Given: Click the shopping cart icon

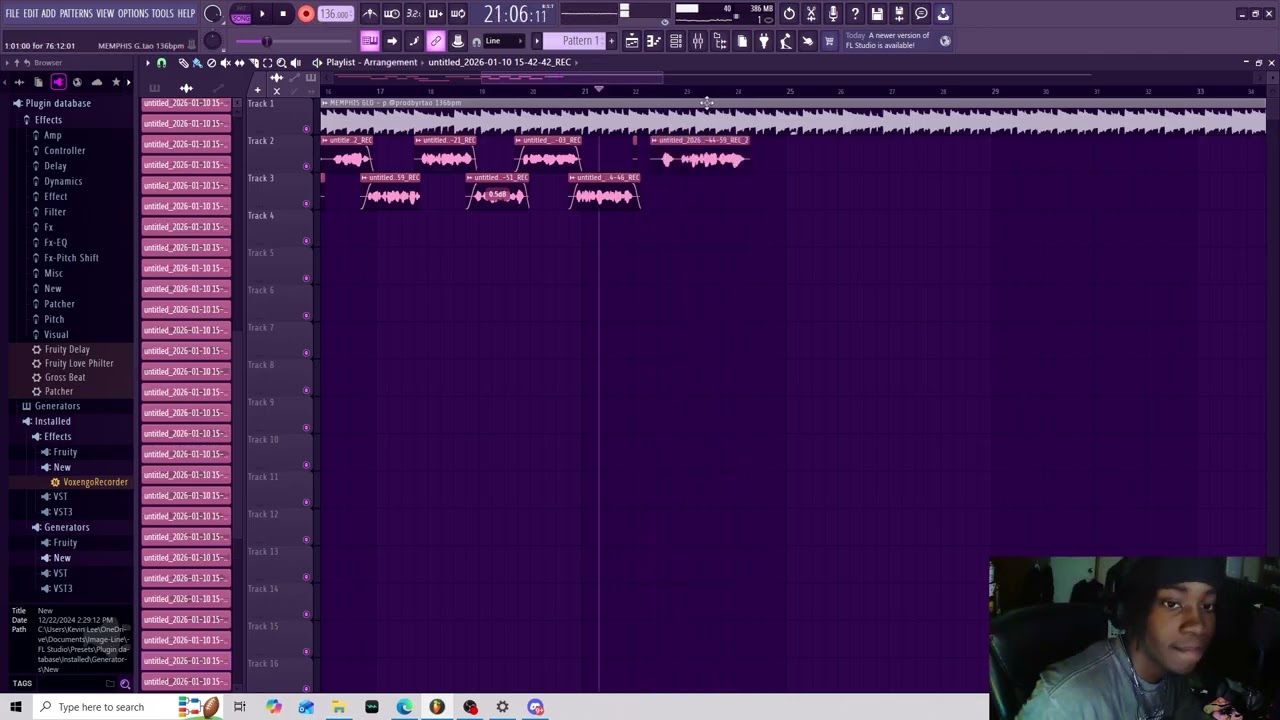Looking at the screenshot, I should [x=829, y=41].
